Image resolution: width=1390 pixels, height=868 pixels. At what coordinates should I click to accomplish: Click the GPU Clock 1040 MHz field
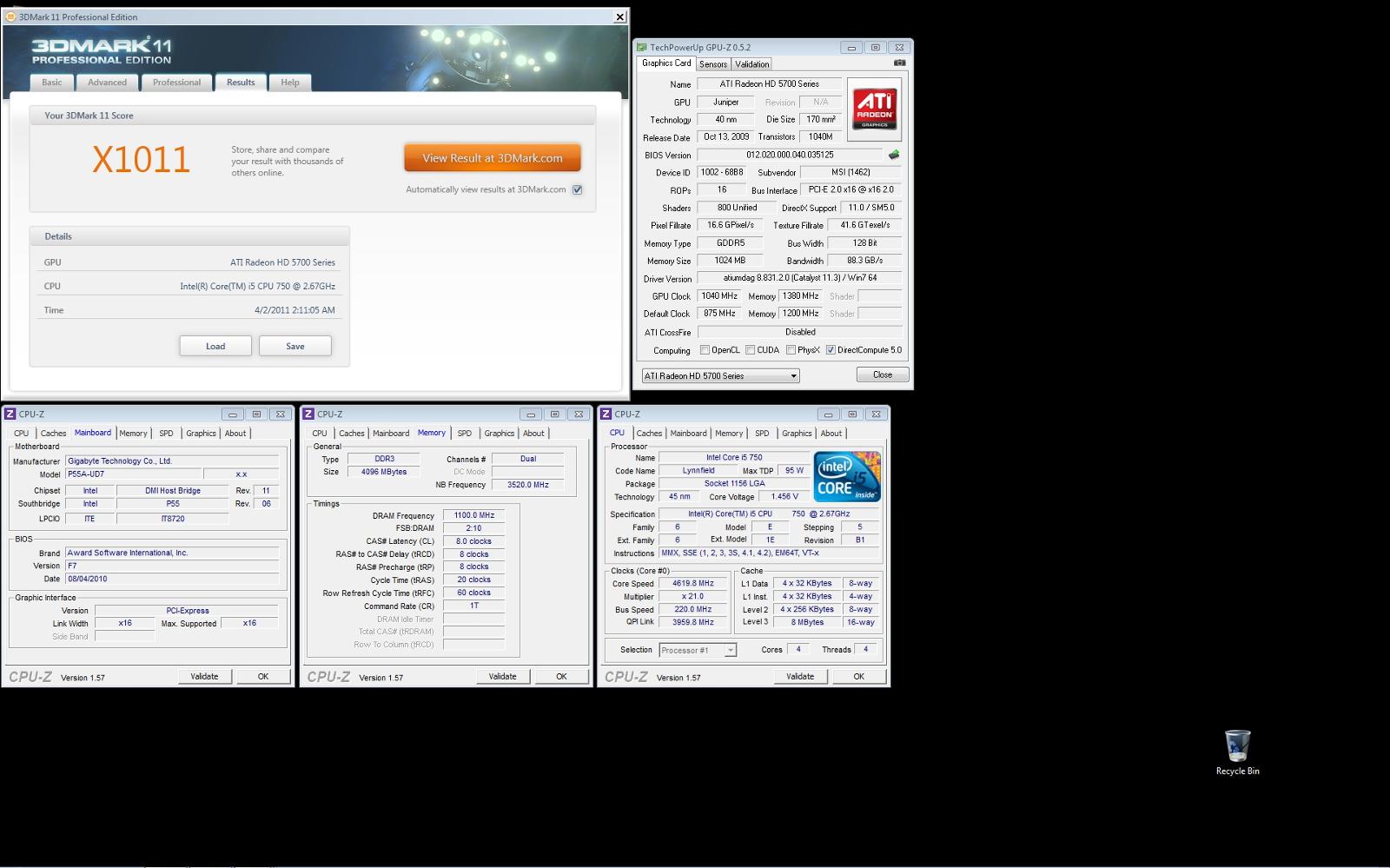pyautogui.click(x=719, y=296)
